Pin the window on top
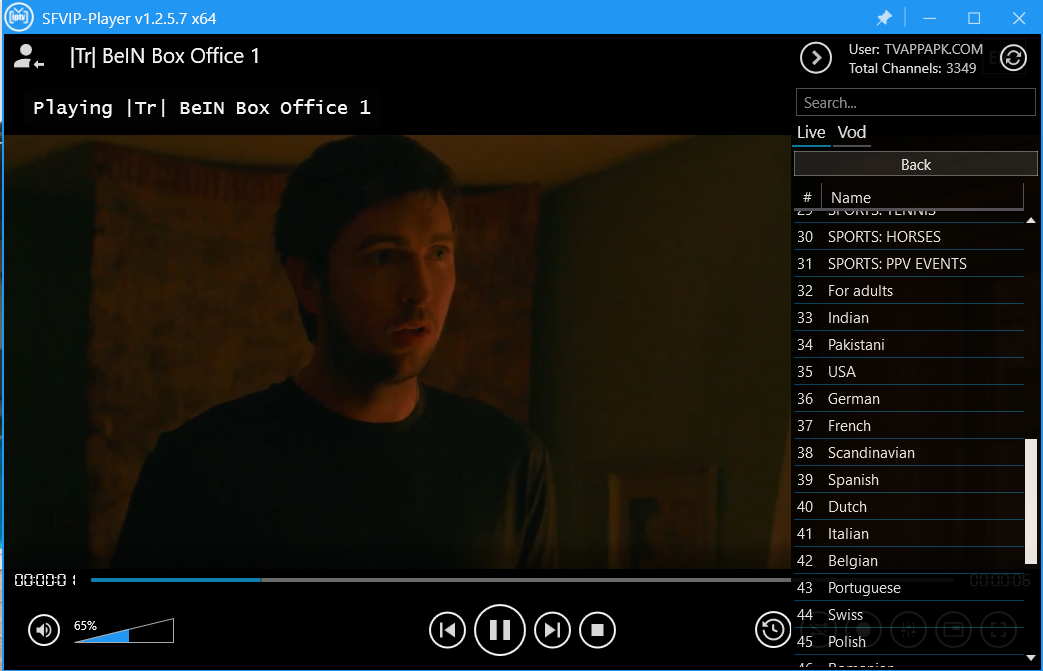 click(x=884, y=18)
